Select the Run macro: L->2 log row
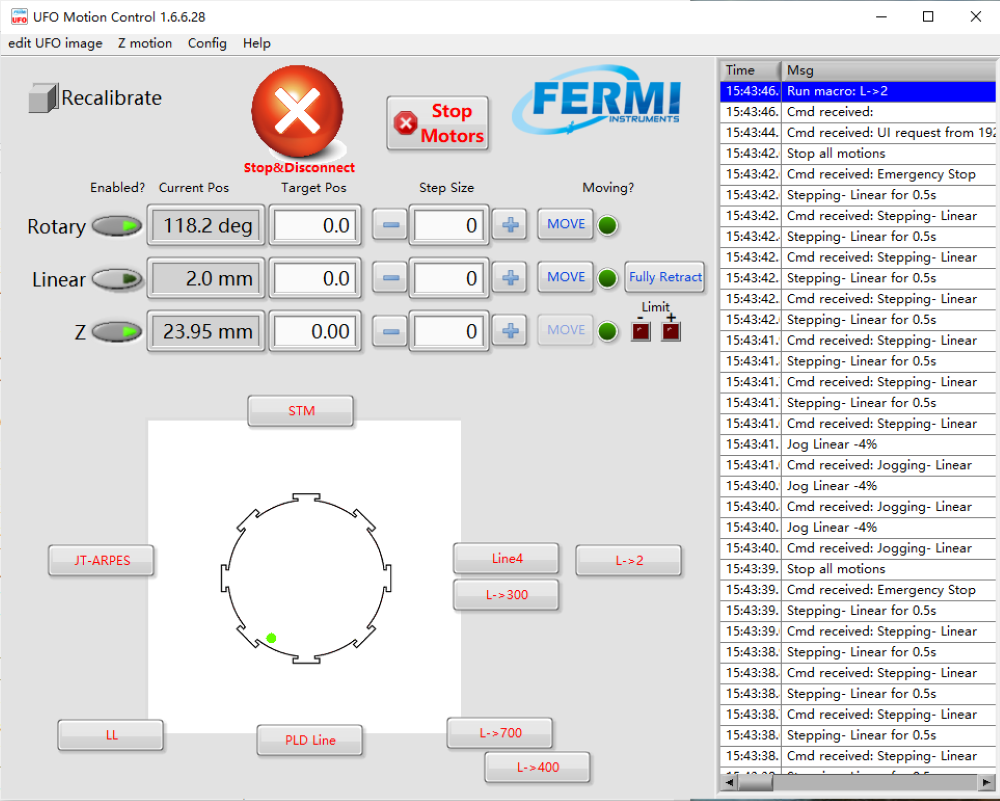This screenshot has width=1000, height=801. 857,91
